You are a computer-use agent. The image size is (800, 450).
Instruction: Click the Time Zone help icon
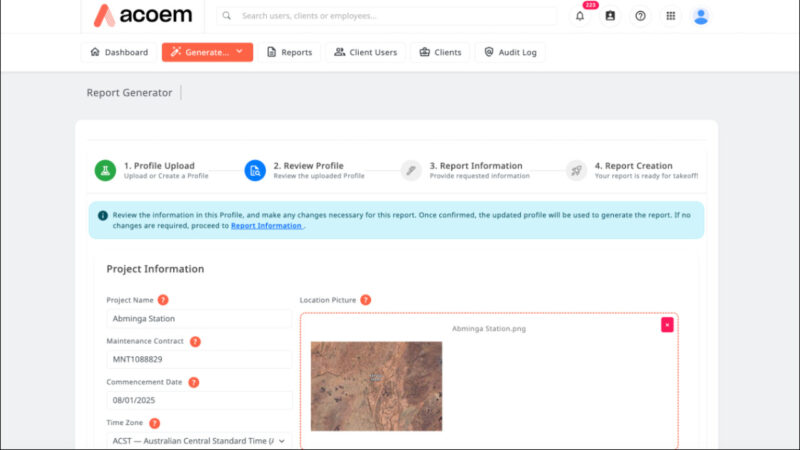click(155, 423)
